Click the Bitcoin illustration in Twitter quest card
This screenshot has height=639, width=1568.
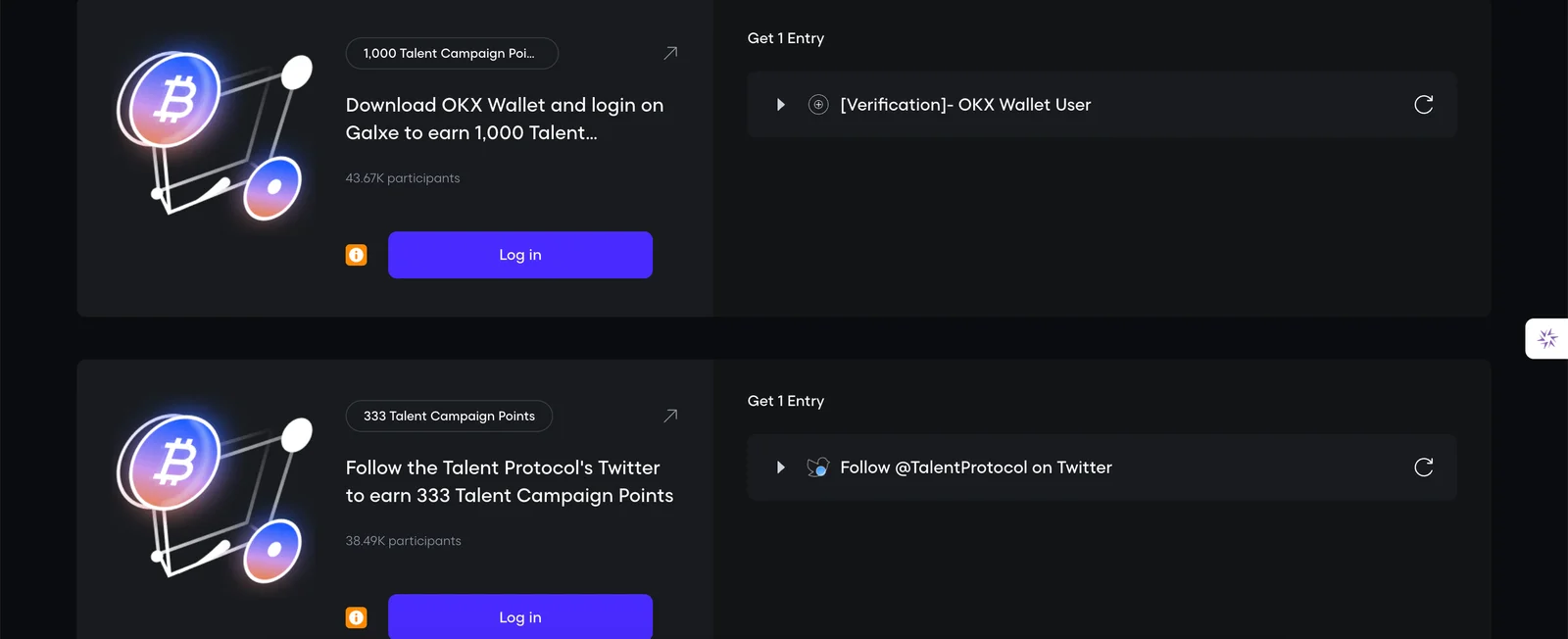click(215, 499)
